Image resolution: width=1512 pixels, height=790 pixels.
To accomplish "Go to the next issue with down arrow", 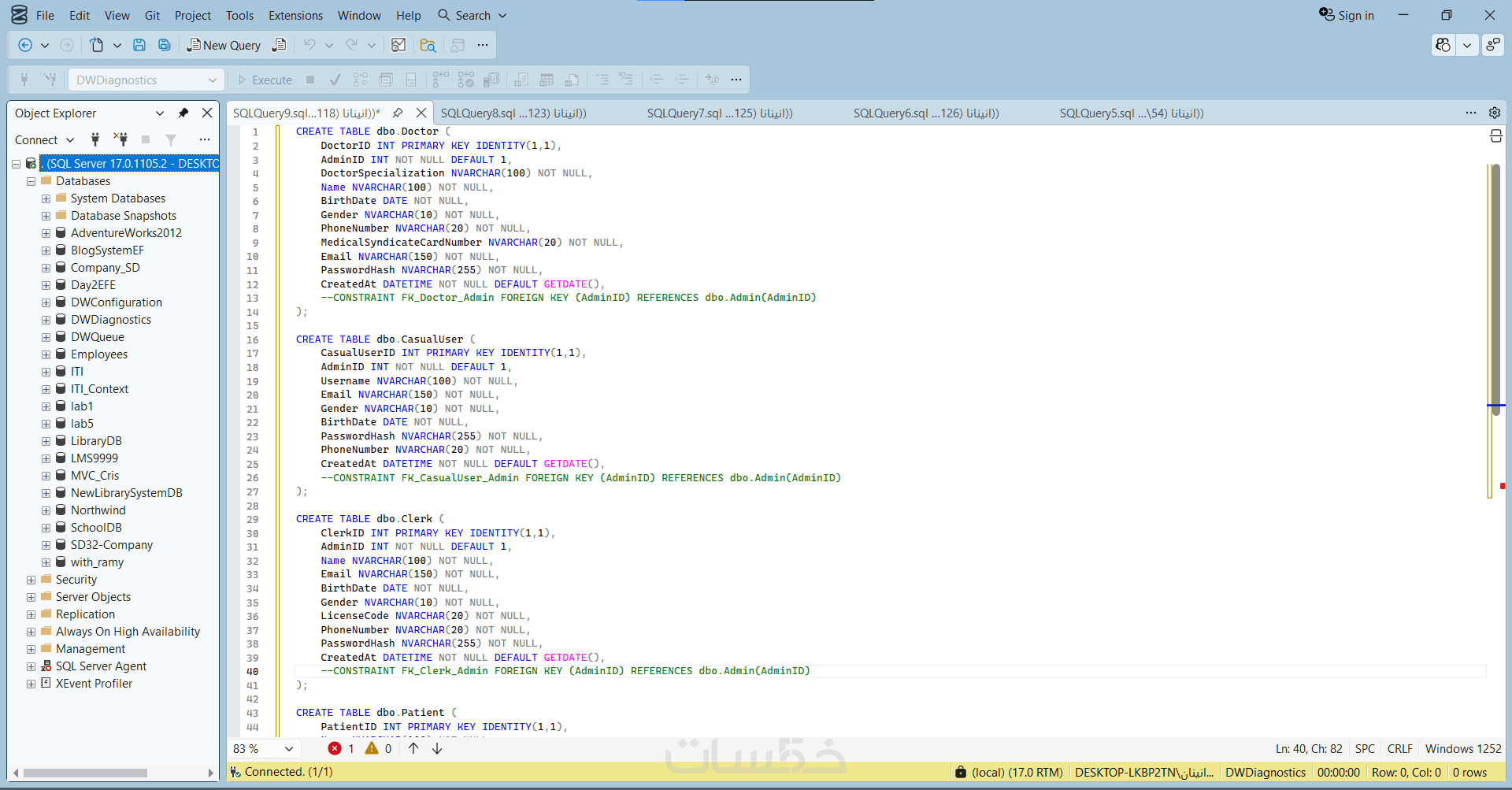I will (x=437, y=748).
